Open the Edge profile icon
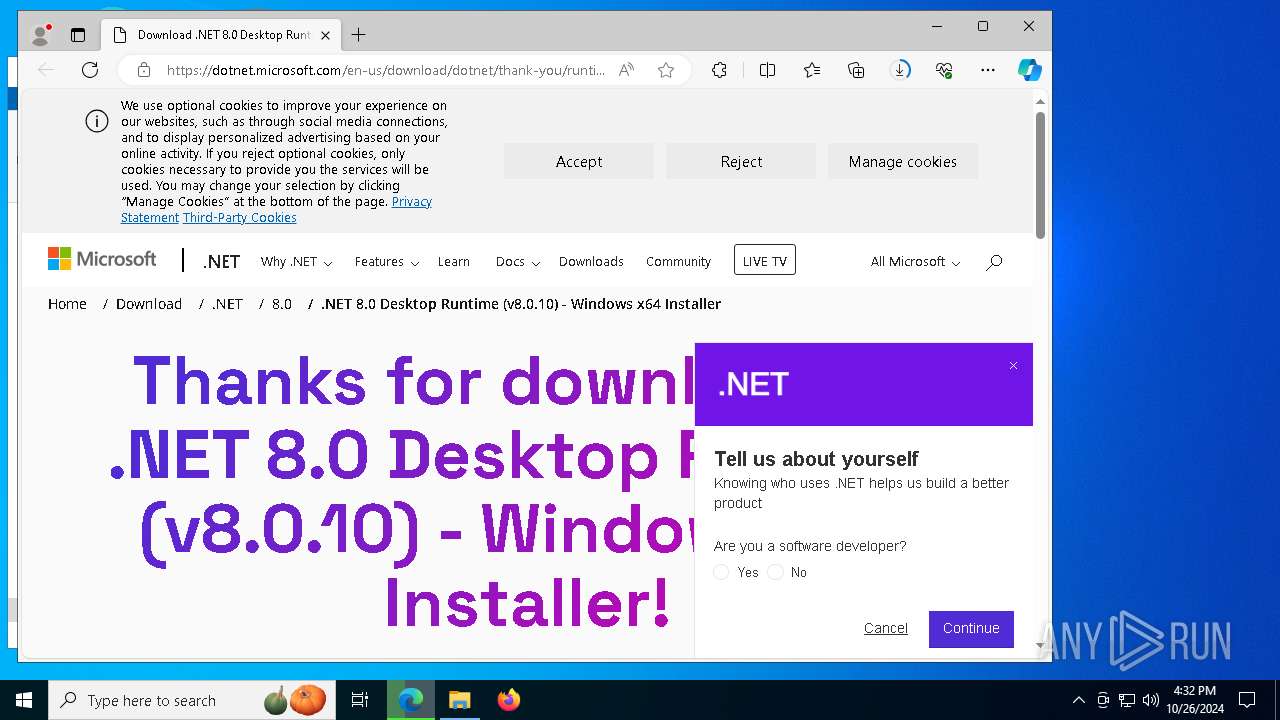 point(40,35)
